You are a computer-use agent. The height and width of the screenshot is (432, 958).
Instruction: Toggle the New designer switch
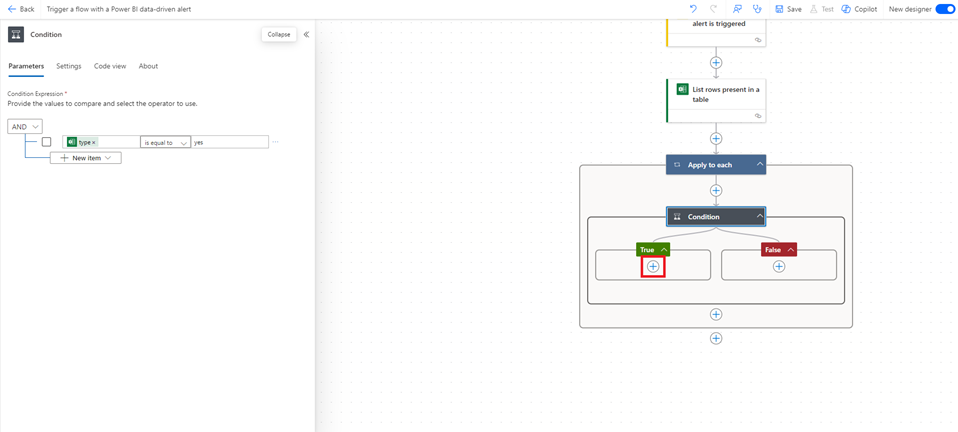tap(945, 9)
